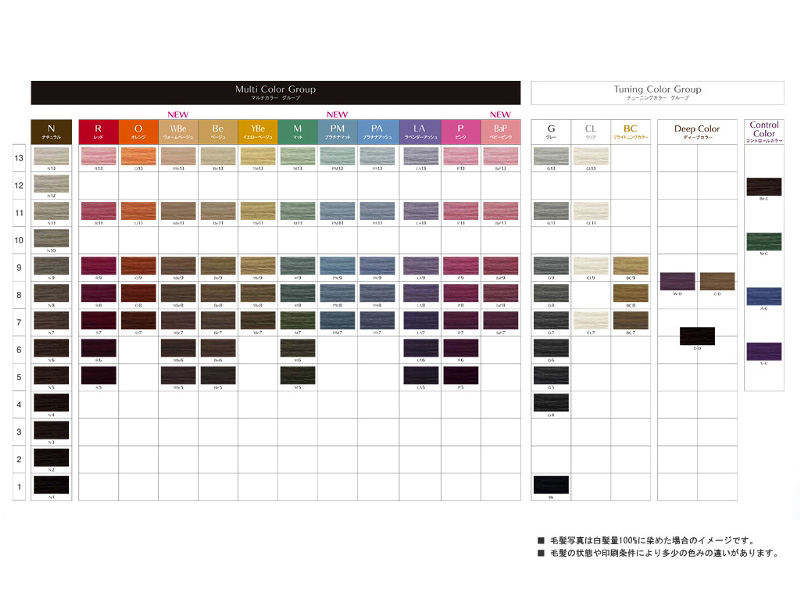
Task: Select the orange O column header
Action: tap(138, 132)
